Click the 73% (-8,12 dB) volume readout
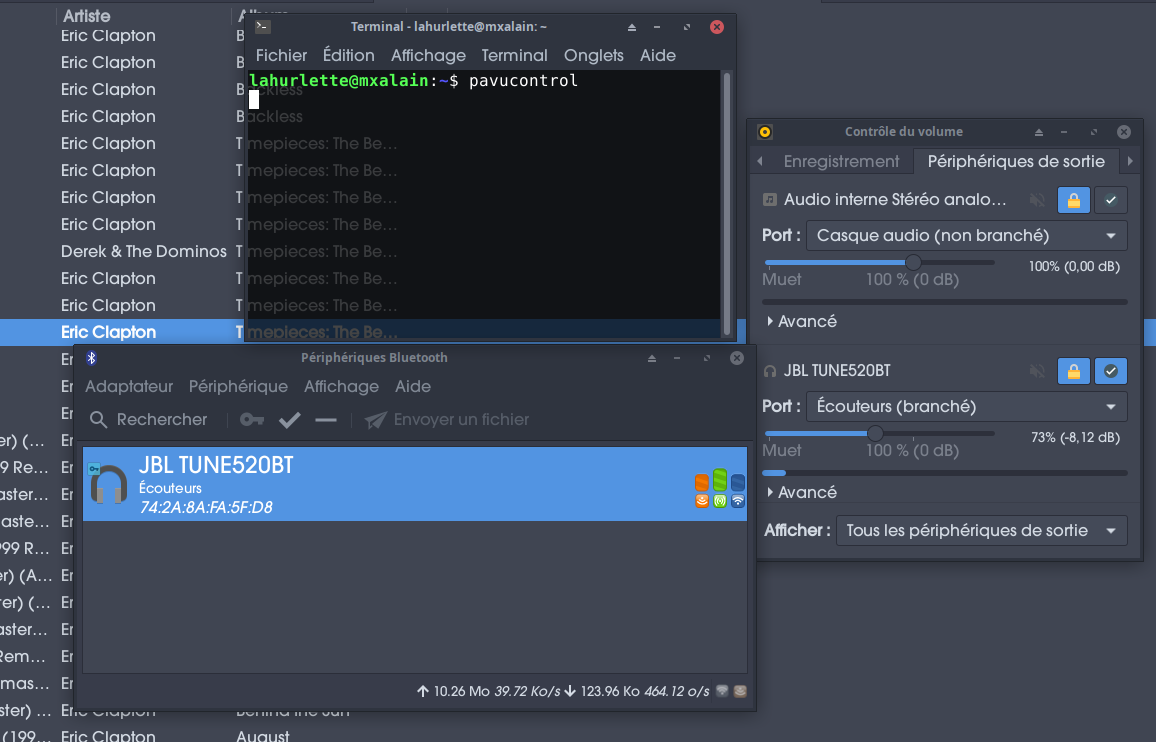1156x742 pixels. (1075, 437)
